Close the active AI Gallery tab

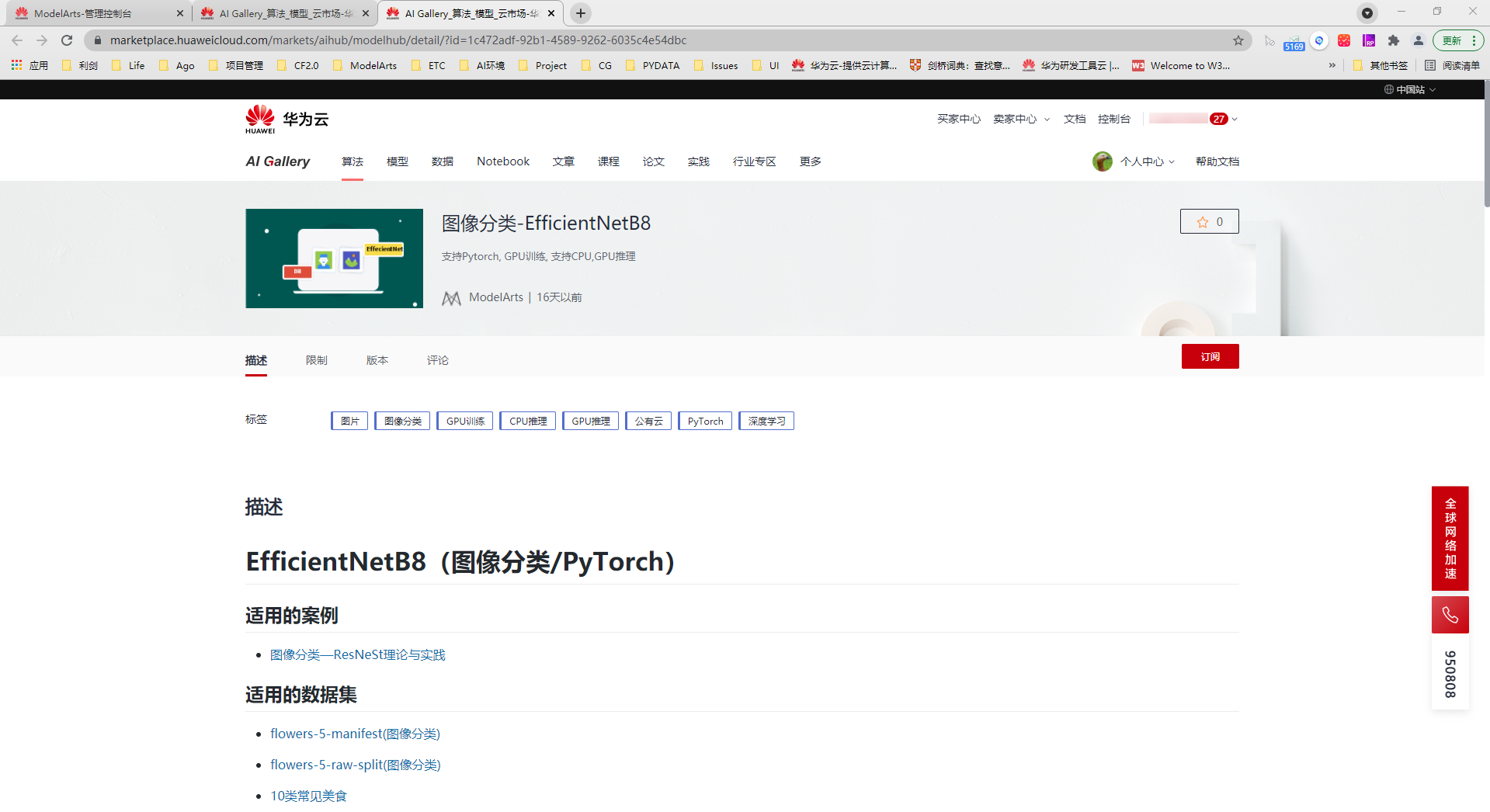click(x=551, y=13)
